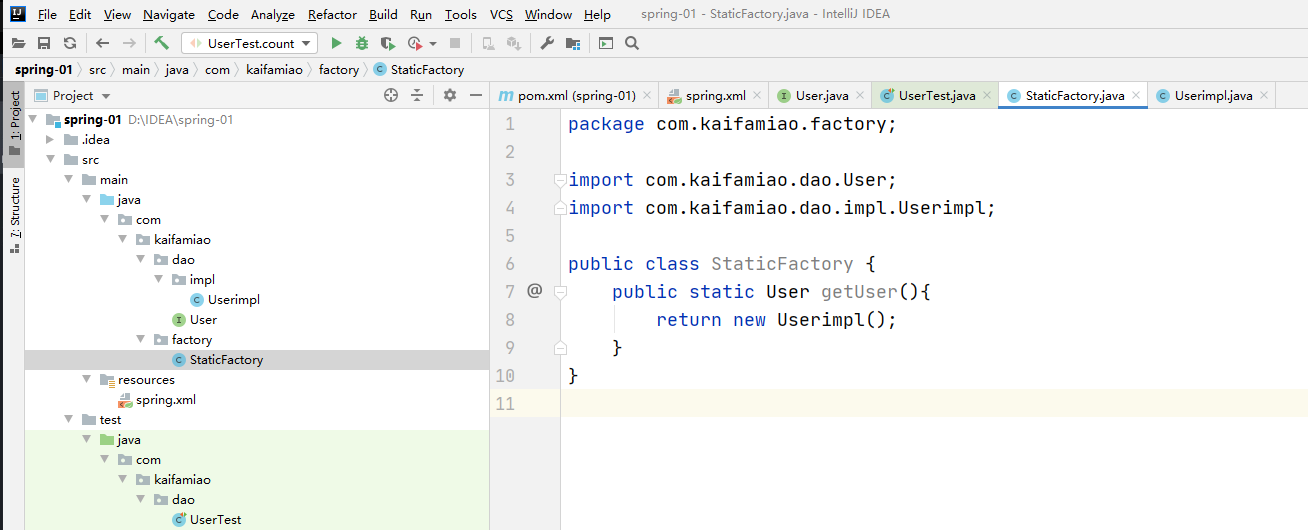Open the Analyze menu
The image size is (1308, 530).
tap(272, 15)
